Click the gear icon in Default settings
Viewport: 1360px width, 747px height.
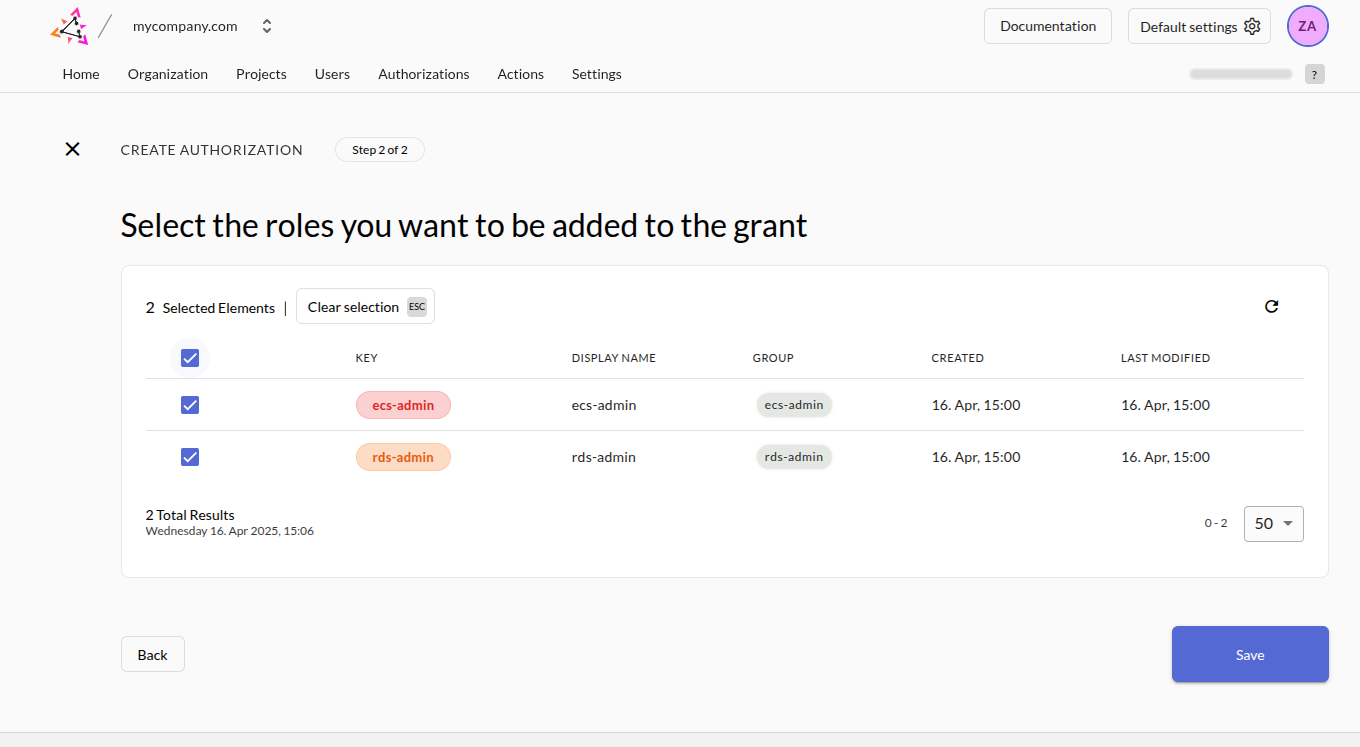tap(1252, 27)
